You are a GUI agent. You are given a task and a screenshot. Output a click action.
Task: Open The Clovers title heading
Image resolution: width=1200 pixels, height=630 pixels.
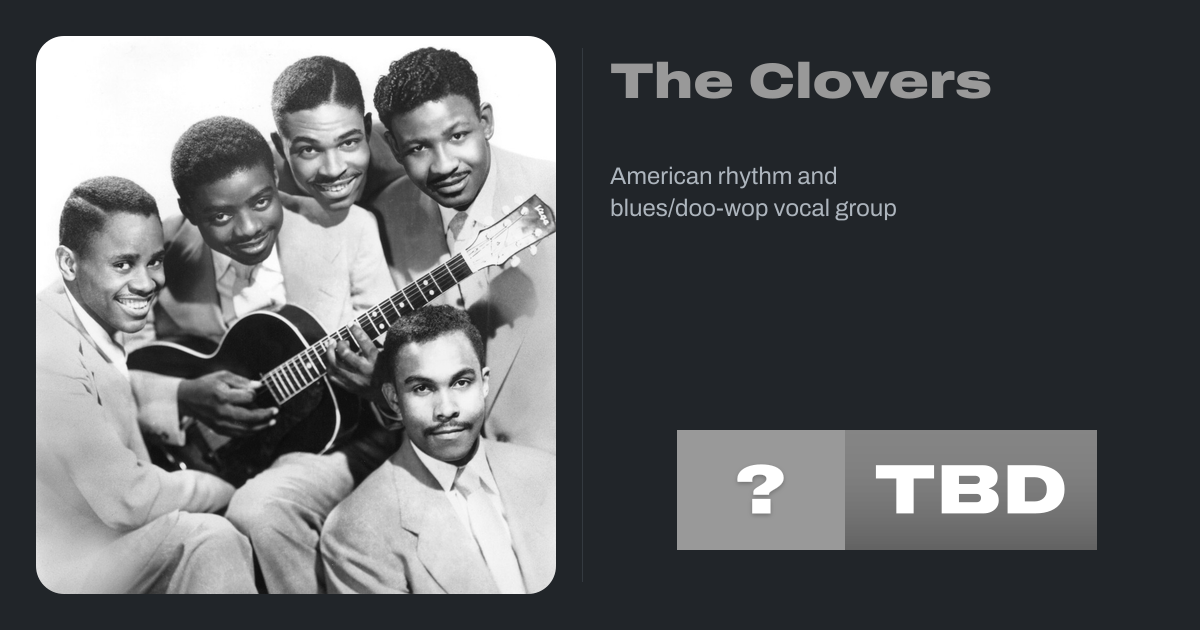pyautogui.click(x=800, y=81)
